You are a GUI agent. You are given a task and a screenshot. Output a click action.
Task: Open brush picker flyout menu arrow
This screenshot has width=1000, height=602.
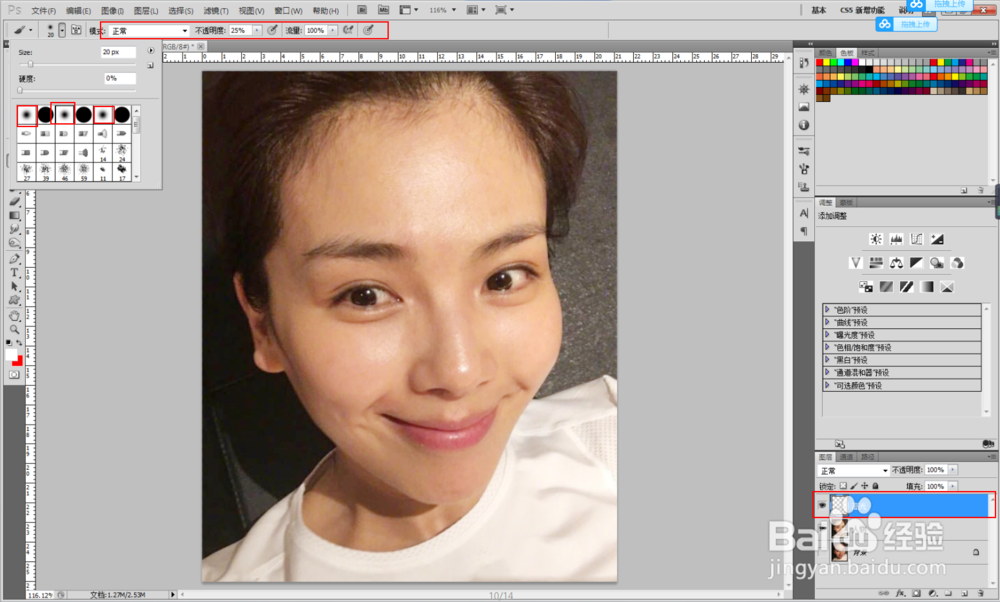coord(151,50)
